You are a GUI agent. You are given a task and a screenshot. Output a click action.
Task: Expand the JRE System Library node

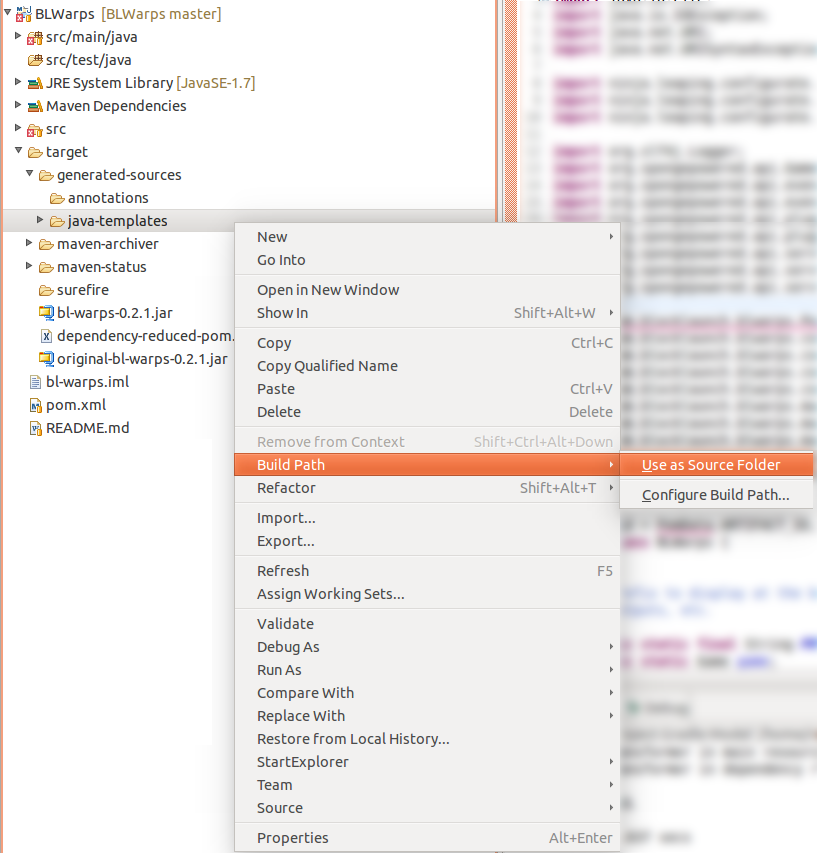18,82
